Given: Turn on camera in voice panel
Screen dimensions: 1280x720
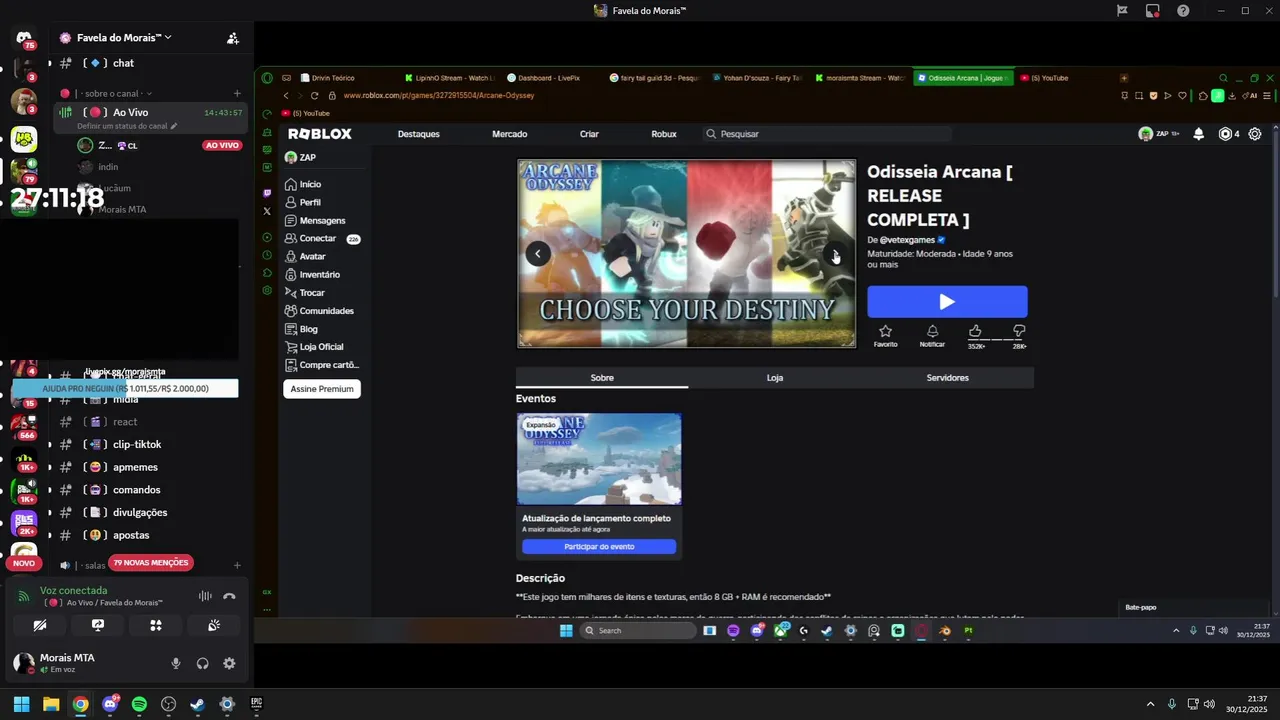Looking at the screenshot, I should (40, 625).
